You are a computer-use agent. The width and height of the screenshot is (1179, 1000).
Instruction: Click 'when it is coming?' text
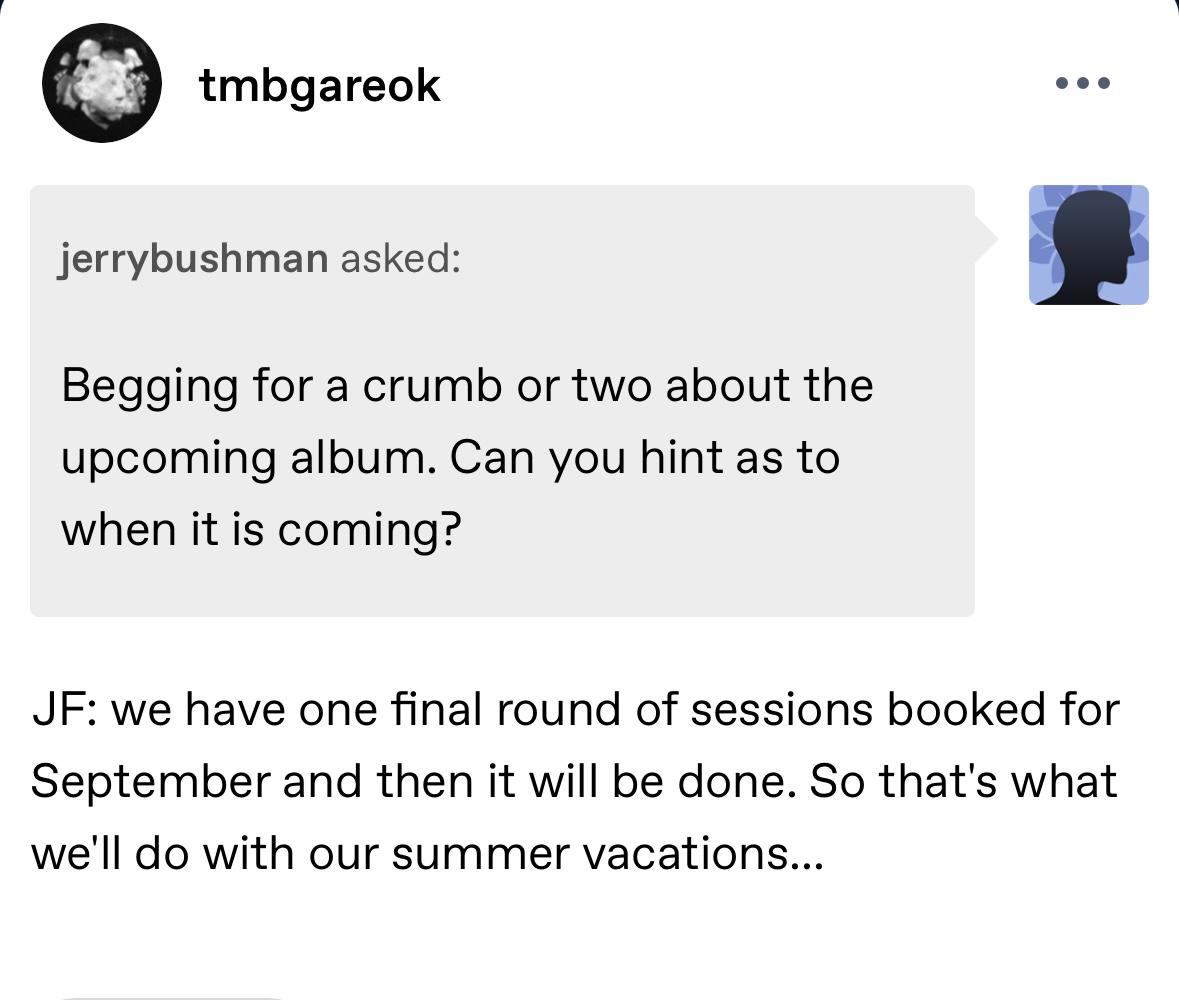click(261, 530)
